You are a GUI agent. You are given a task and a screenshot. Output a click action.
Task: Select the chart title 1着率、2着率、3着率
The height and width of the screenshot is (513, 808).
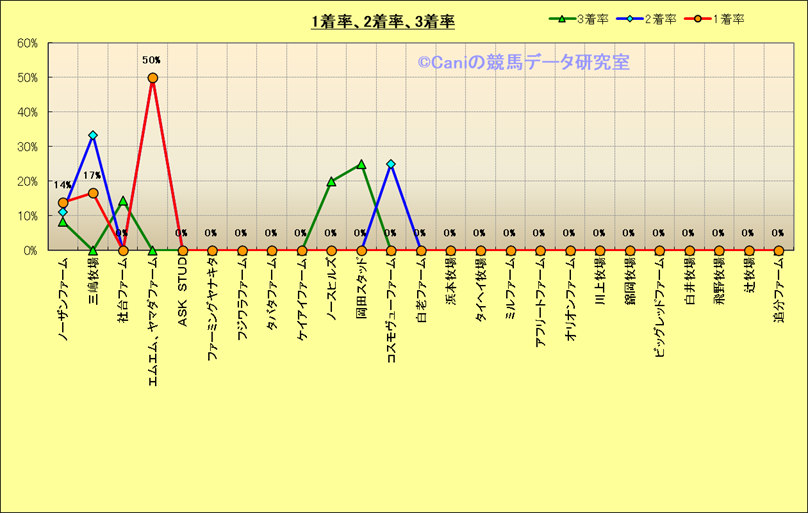[x=383, y=21]
